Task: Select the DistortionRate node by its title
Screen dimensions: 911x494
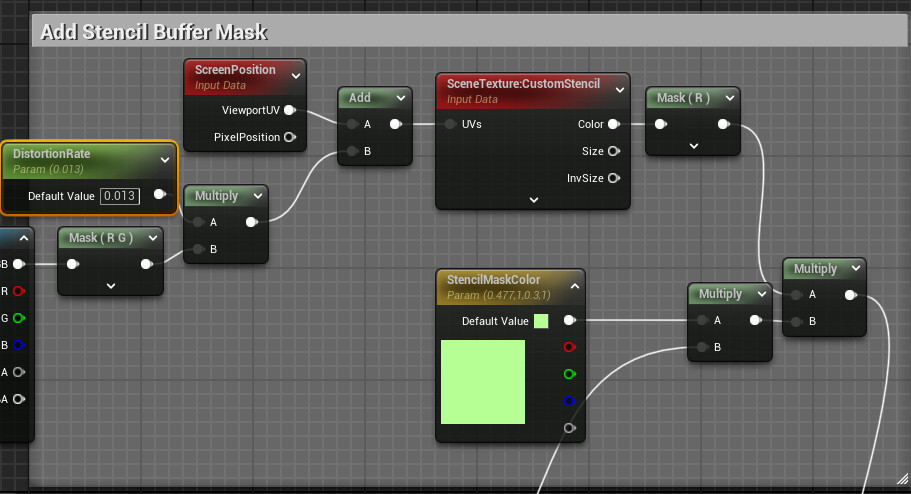Action: point(52,154)
